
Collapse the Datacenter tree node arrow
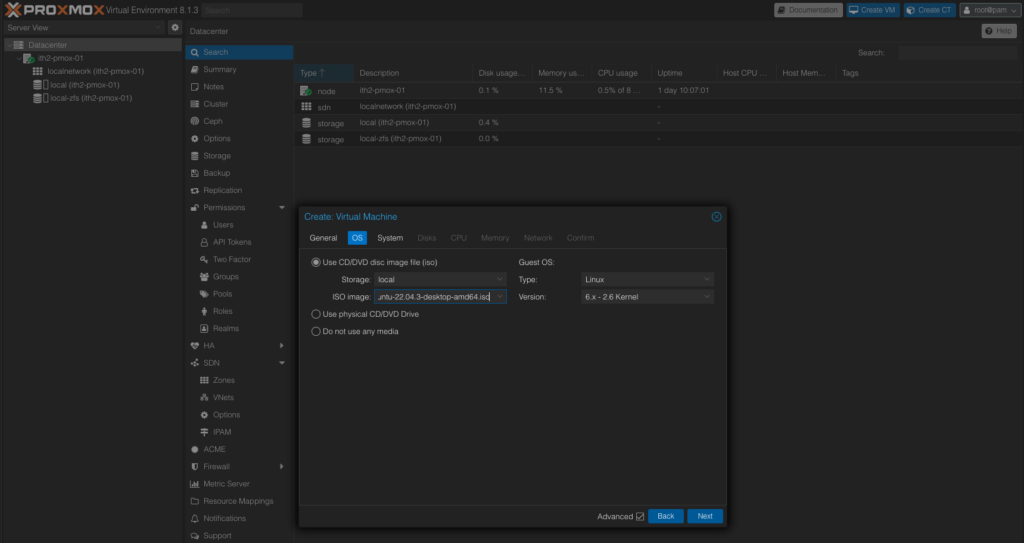tap(9, 44)
